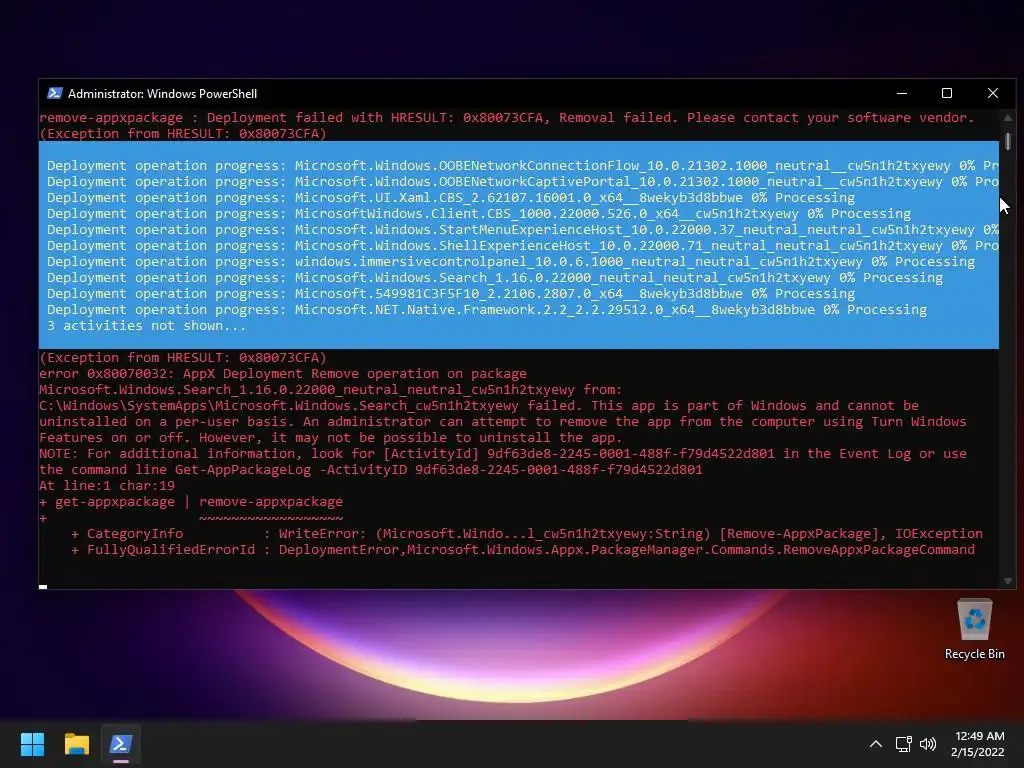Open File Explorer from the taskbar
This screenshot has height=768, width=1024.
[x=76, y=744]
